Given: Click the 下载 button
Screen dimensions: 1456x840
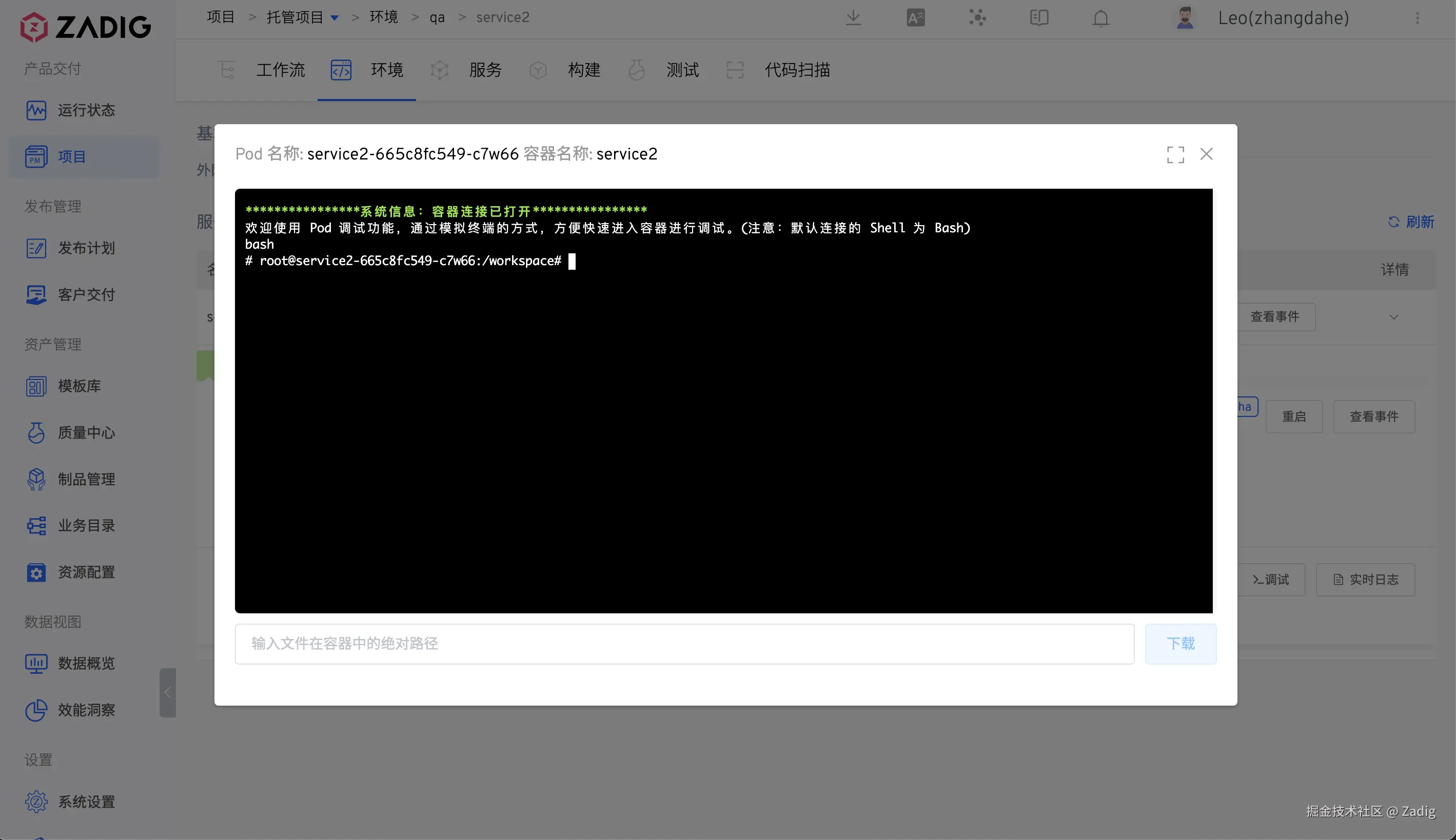Looking at the screenshot, I should (x=1180, y=643).
